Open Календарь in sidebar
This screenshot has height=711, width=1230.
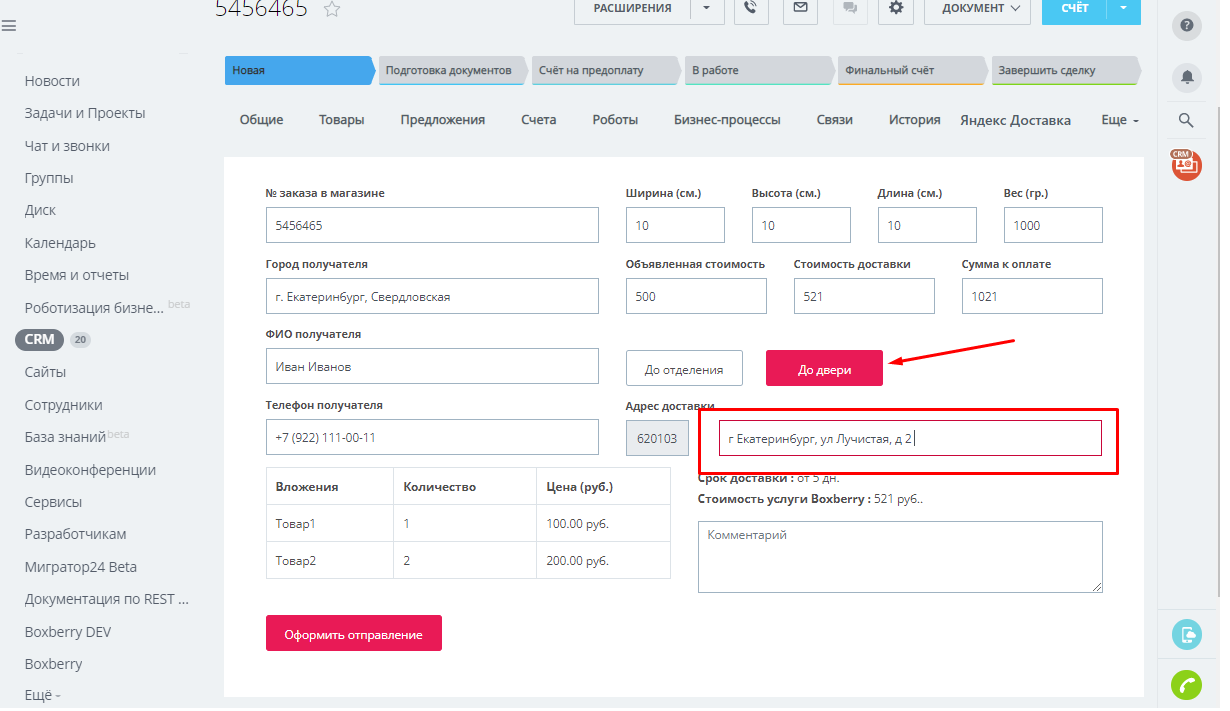[x=60, y=243]
